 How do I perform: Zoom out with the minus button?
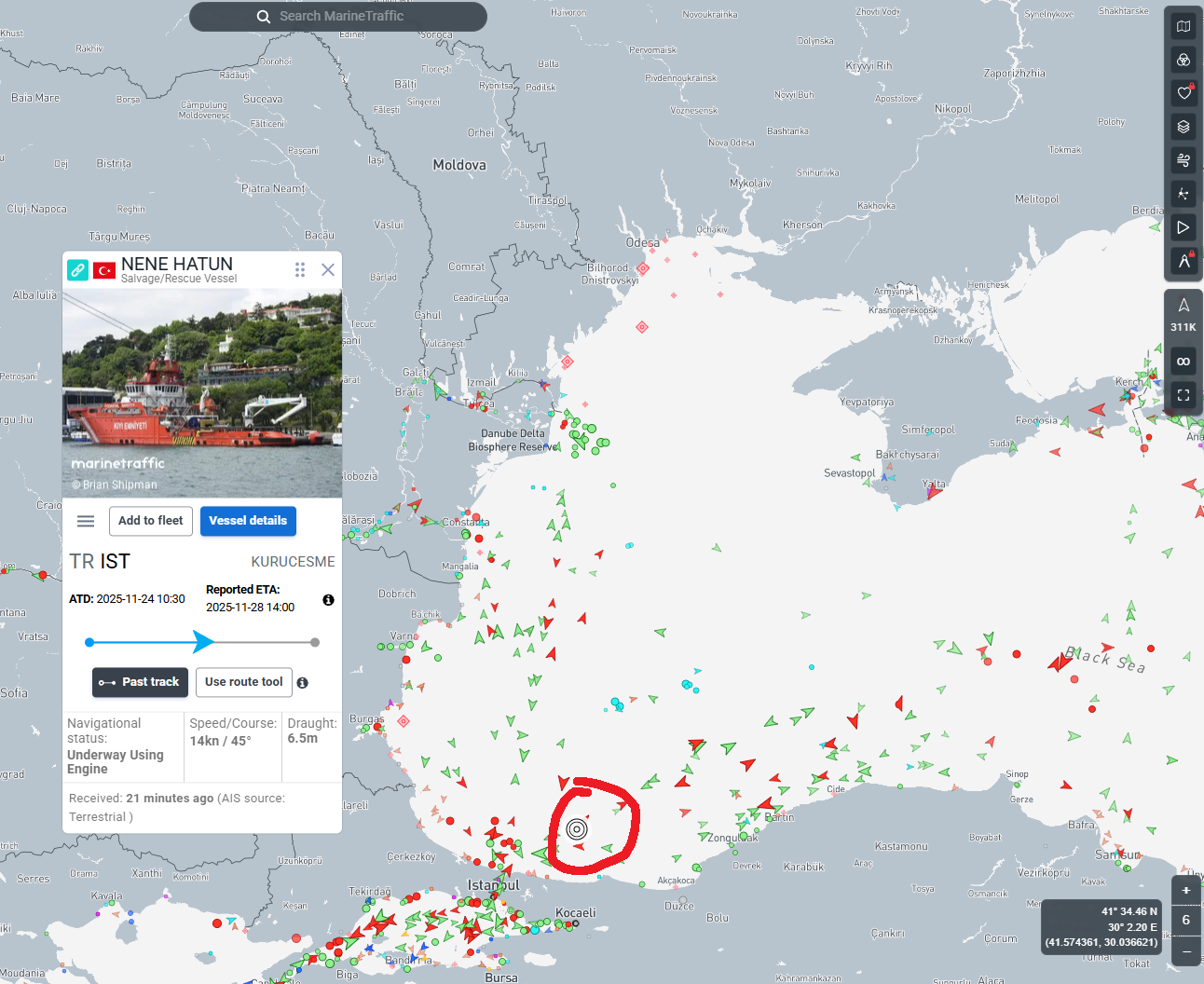1186,951
